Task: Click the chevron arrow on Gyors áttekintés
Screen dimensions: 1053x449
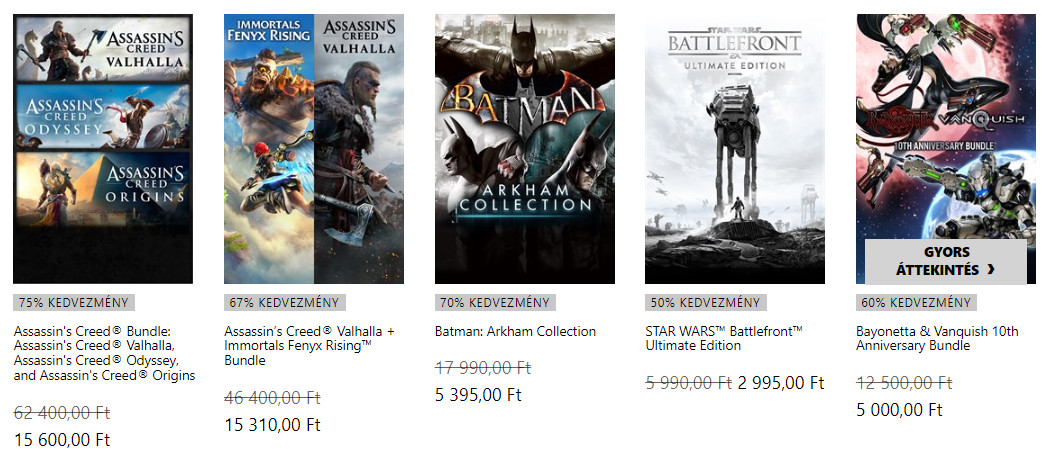Action: coord(990,270)
